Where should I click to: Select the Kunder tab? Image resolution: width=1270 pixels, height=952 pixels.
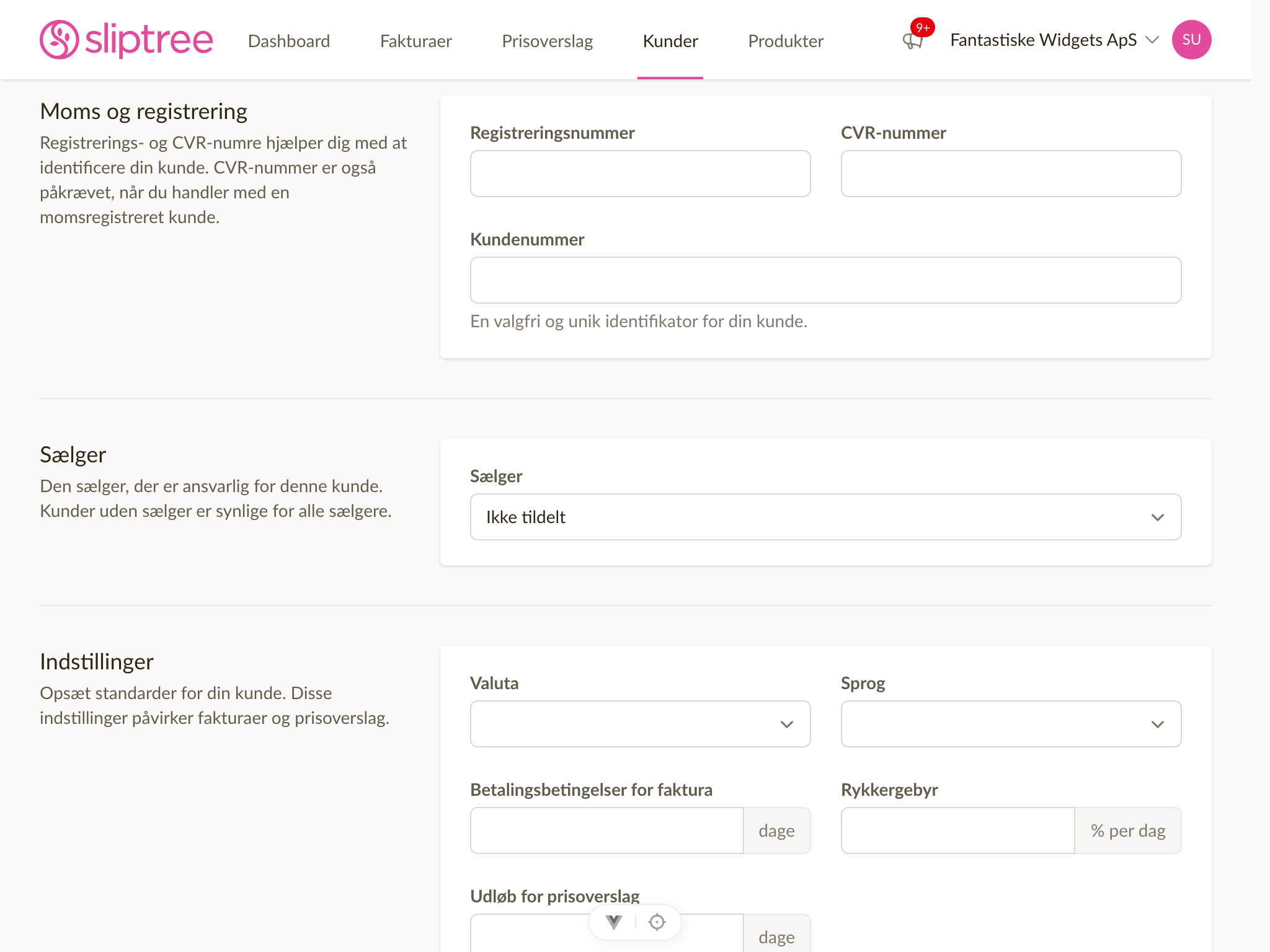pyautogui.click(x=670, y=41)
